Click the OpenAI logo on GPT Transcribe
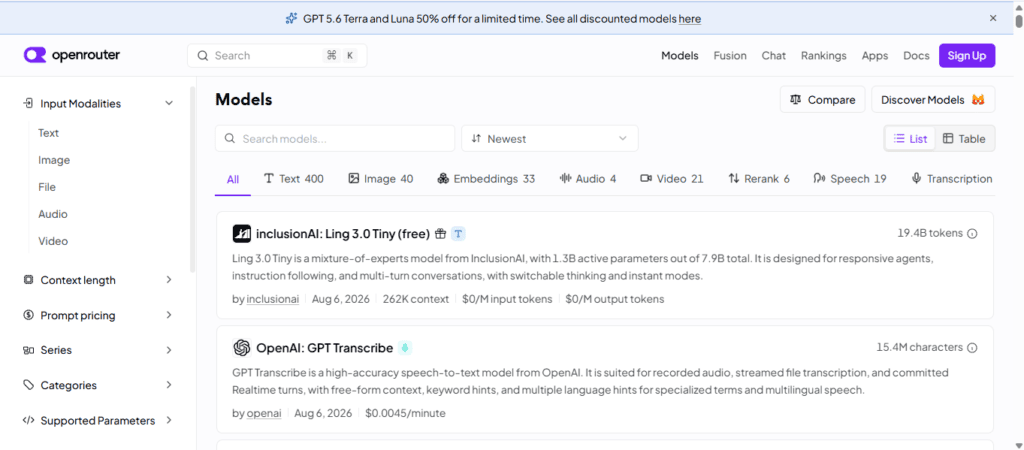1024x450 pixels. 242,348
